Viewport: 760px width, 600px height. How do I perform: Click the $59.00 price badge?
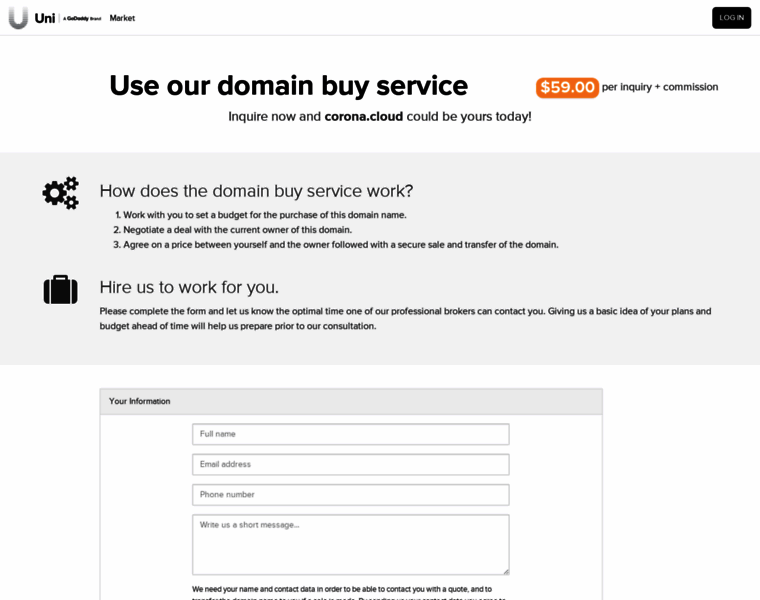click(x=567, y=88)
